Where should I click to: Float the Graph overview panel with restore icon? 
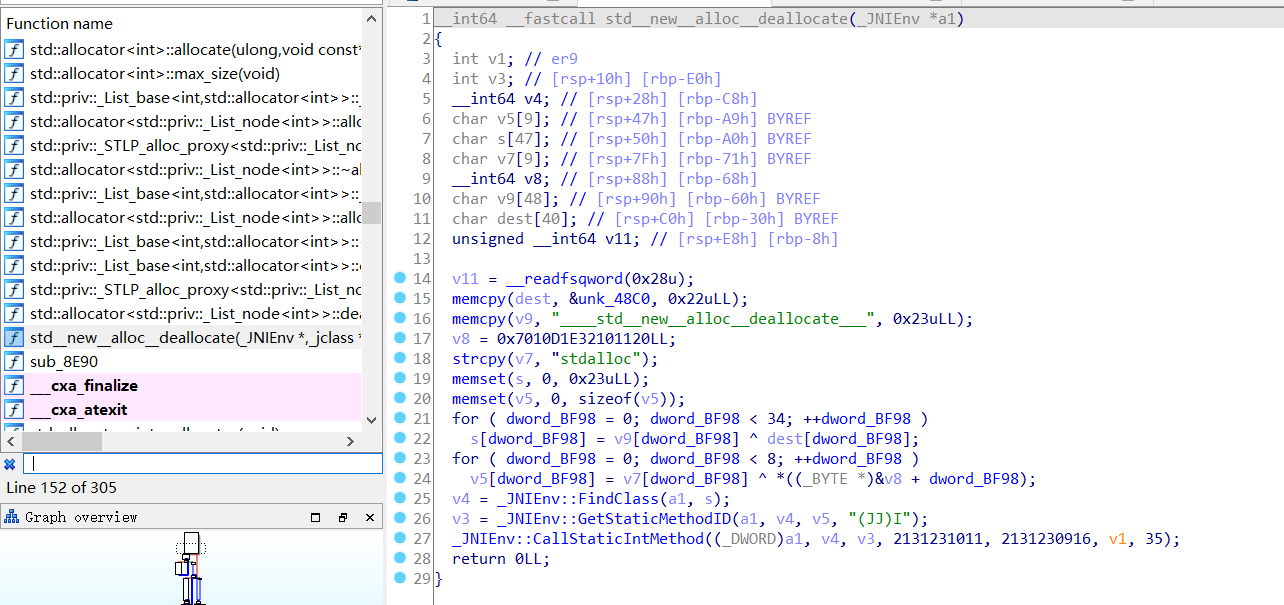tap(342, 518)
